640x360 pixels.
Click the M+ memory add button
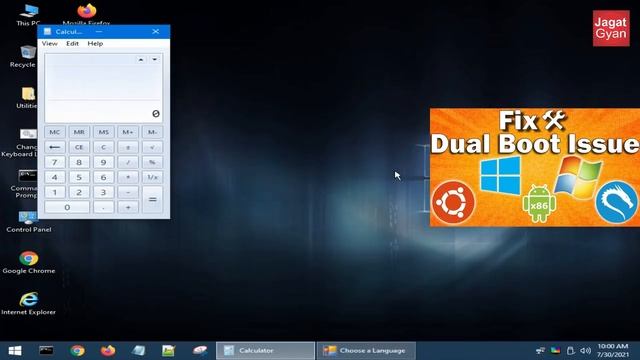point(128,132)
